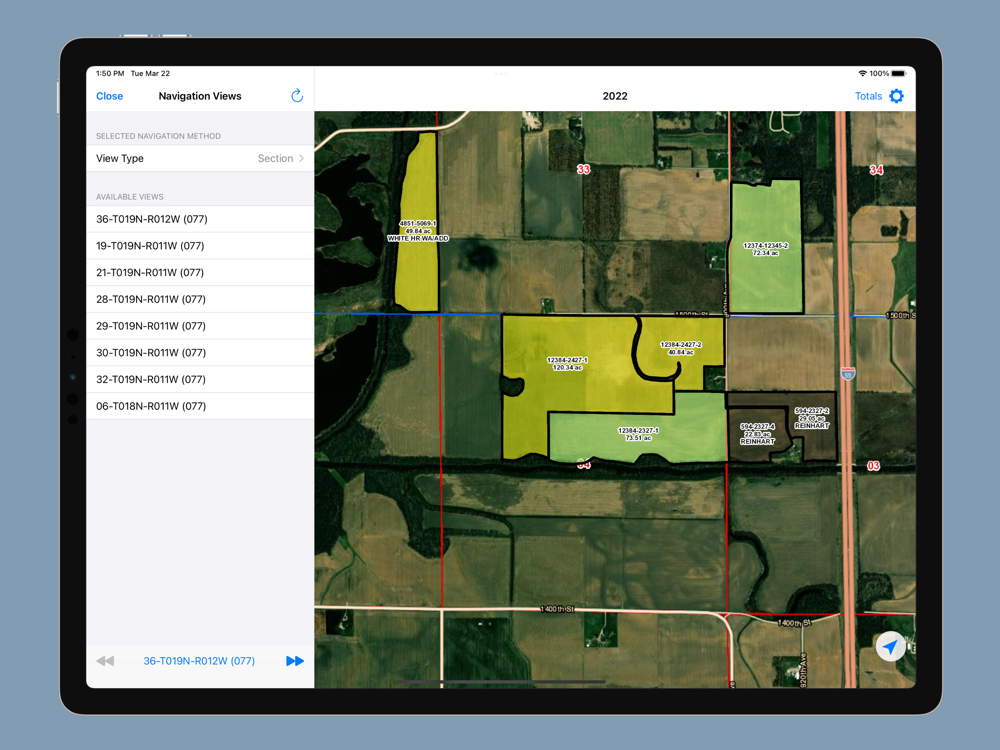Tap the location arrow button on map

tap(890, 647)
